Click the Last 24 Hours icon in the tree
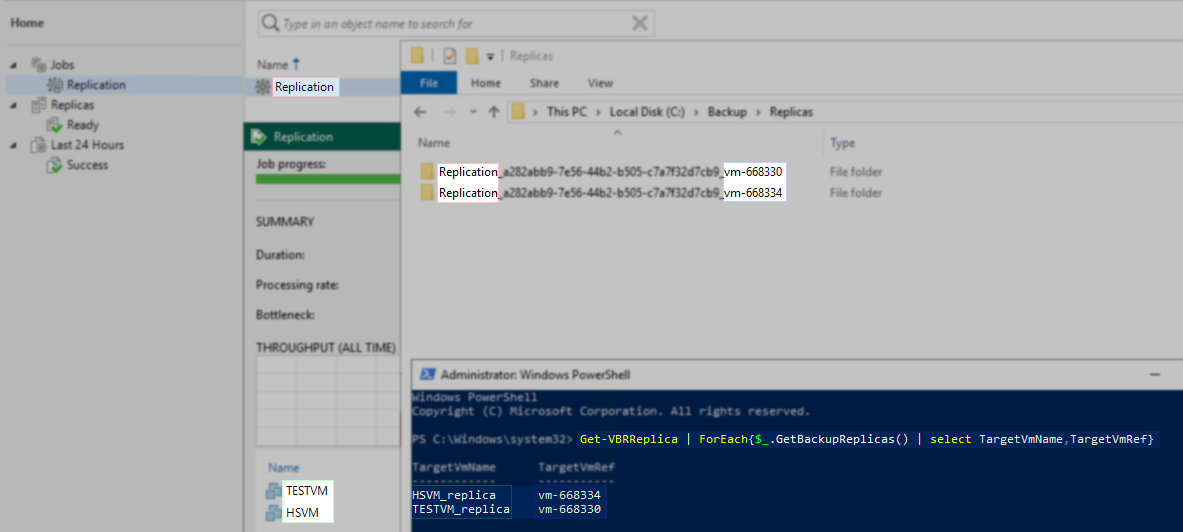This screenshot has width=1183, height=532. point(38,145)
